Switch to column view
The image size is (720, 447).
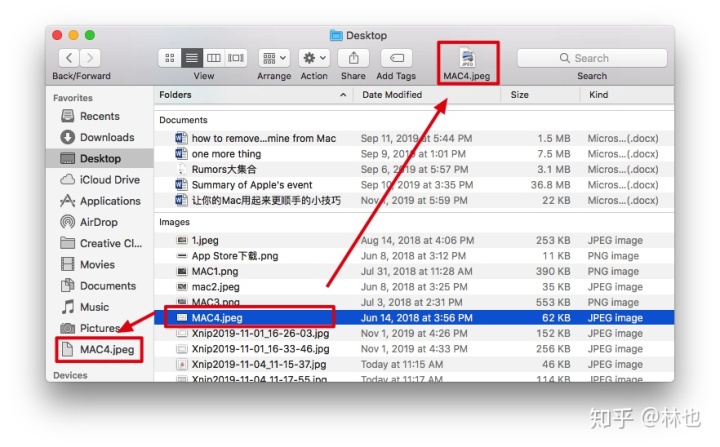coord(214,58)
